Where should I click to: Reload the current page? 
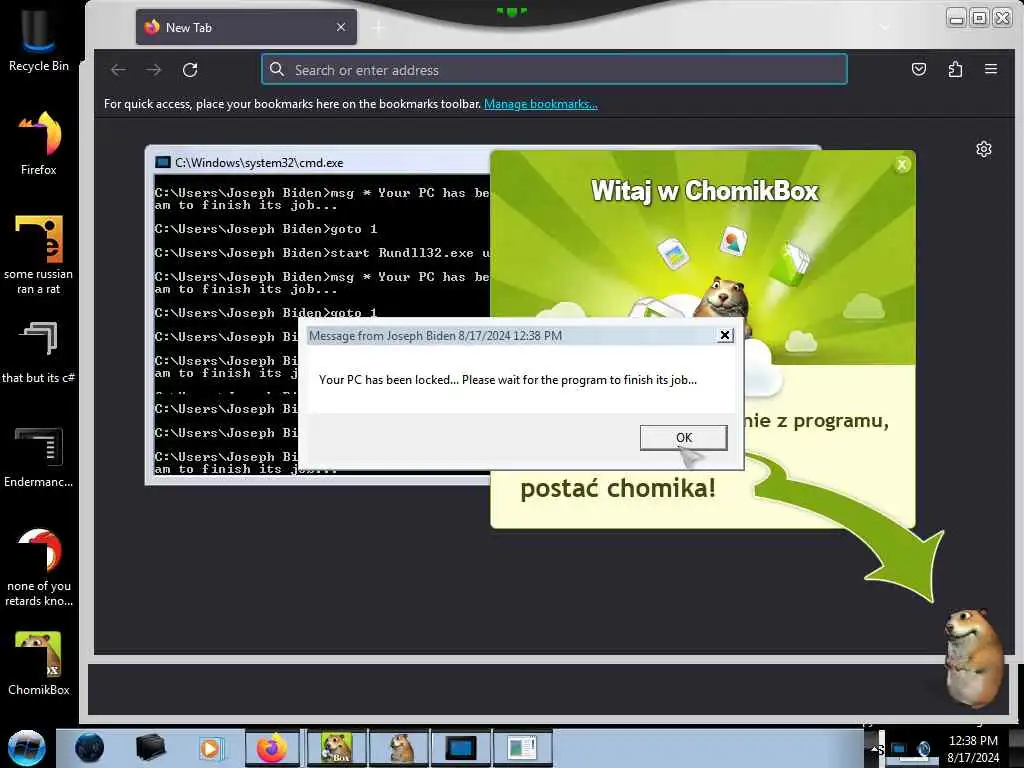190,70
